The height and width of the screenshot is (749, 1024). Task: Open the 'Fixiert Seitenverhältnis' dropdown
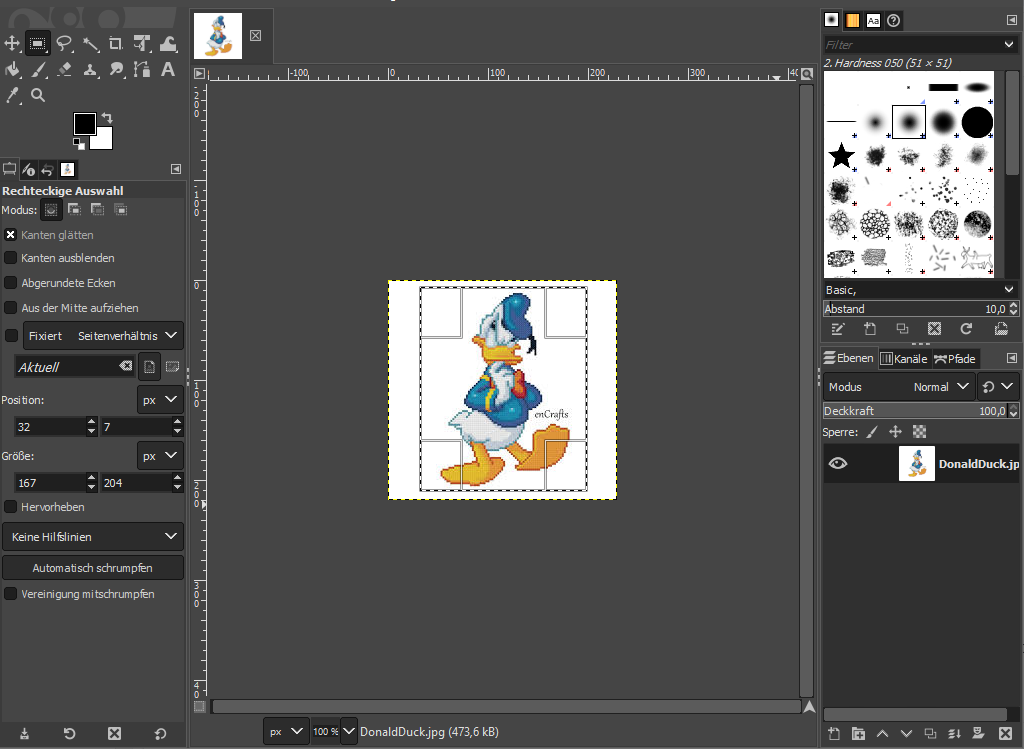pos(103,336)
